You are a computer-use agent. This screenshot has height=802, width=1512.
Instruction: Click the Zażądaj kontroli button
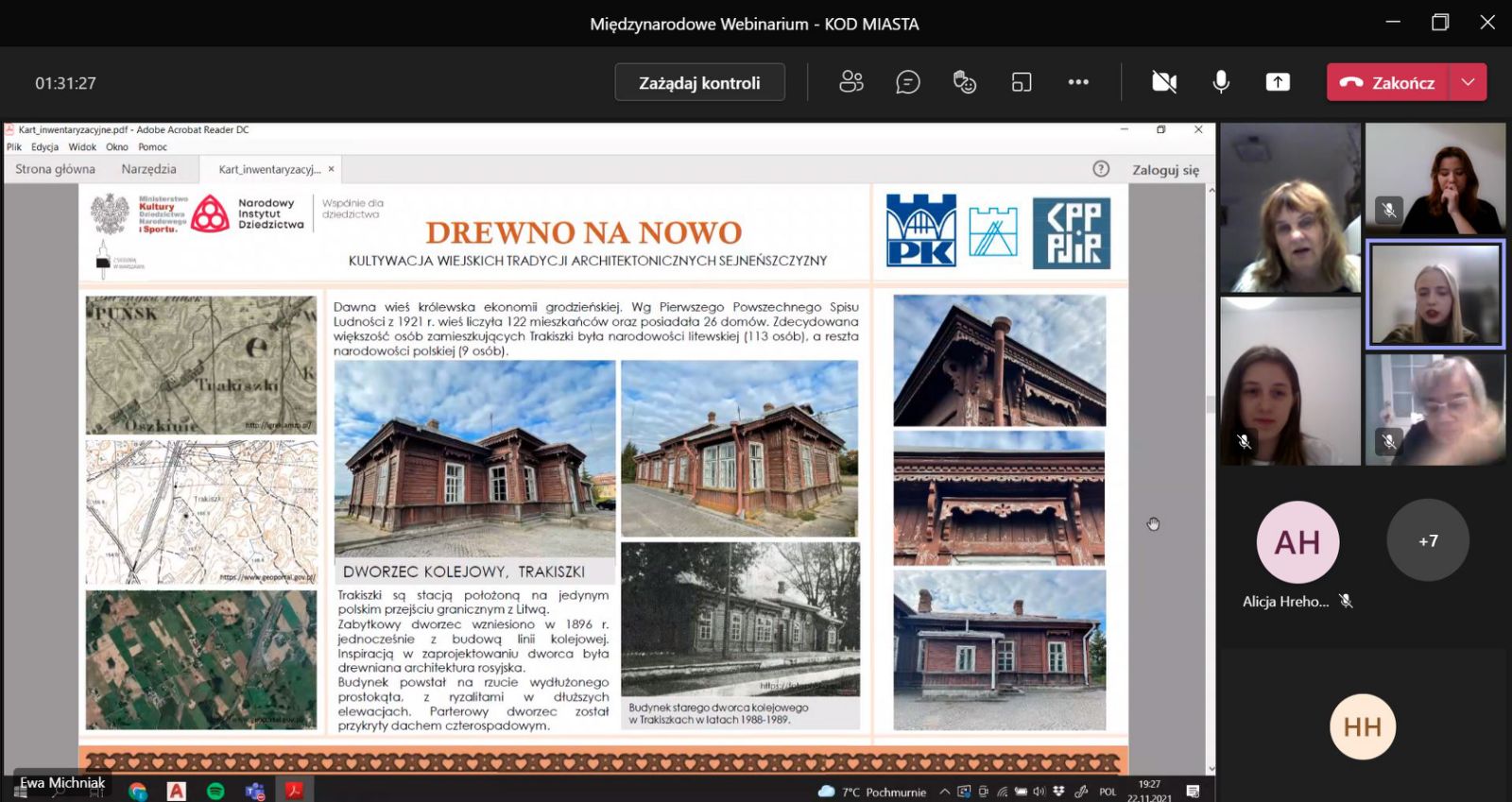coord(699,82)
